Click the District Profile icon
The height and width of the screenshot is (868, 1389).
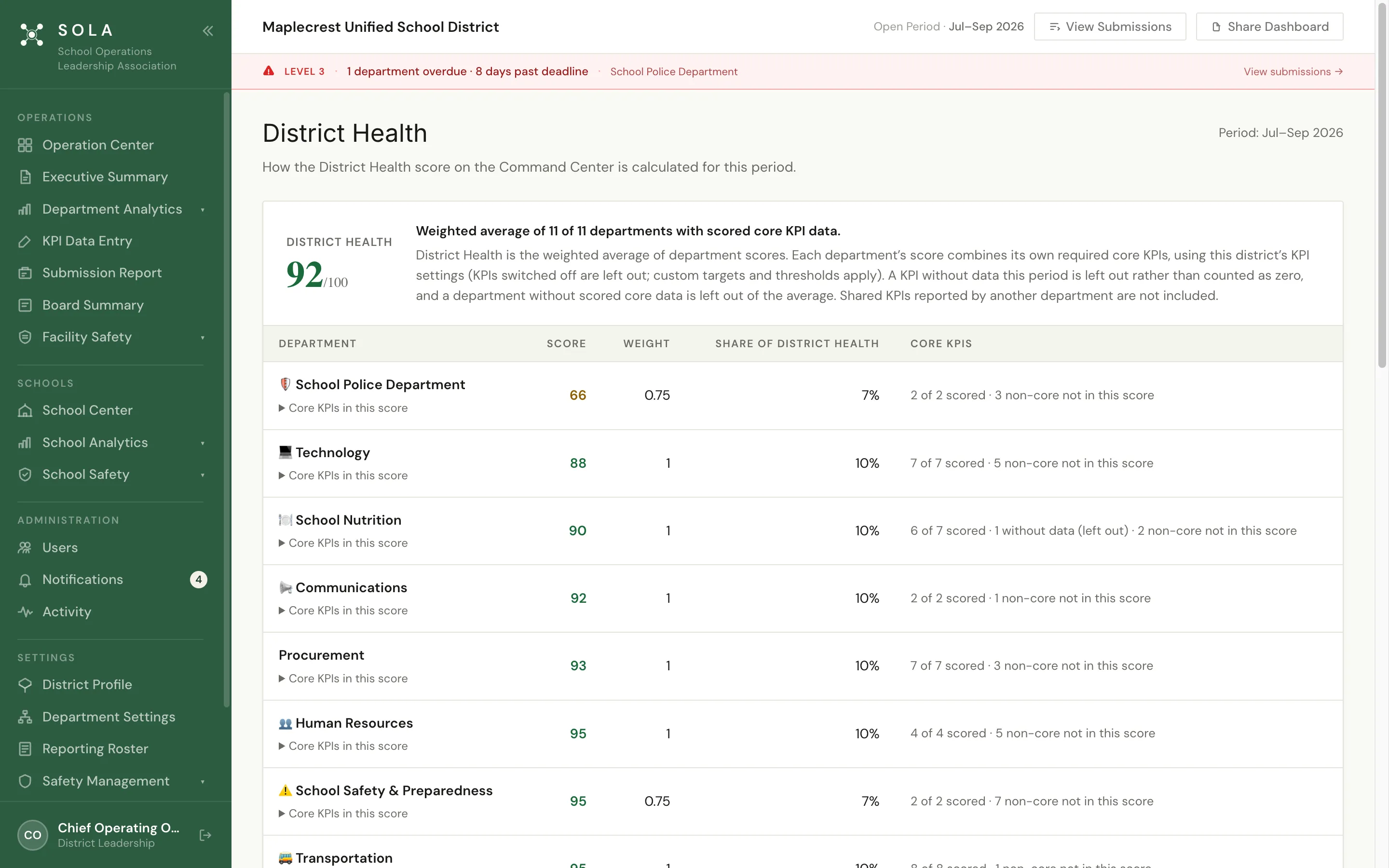pos(25,685)
